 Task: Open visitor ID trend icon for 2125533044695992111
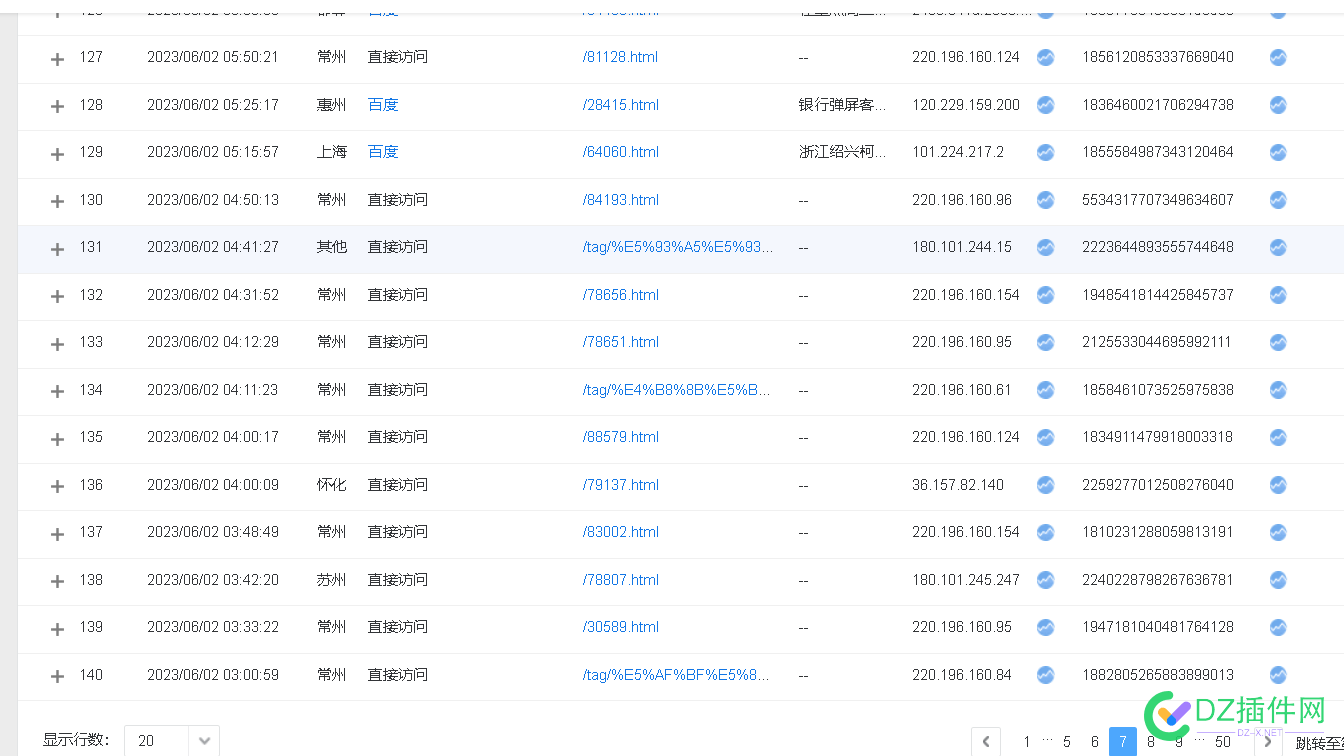[1278, 342]
